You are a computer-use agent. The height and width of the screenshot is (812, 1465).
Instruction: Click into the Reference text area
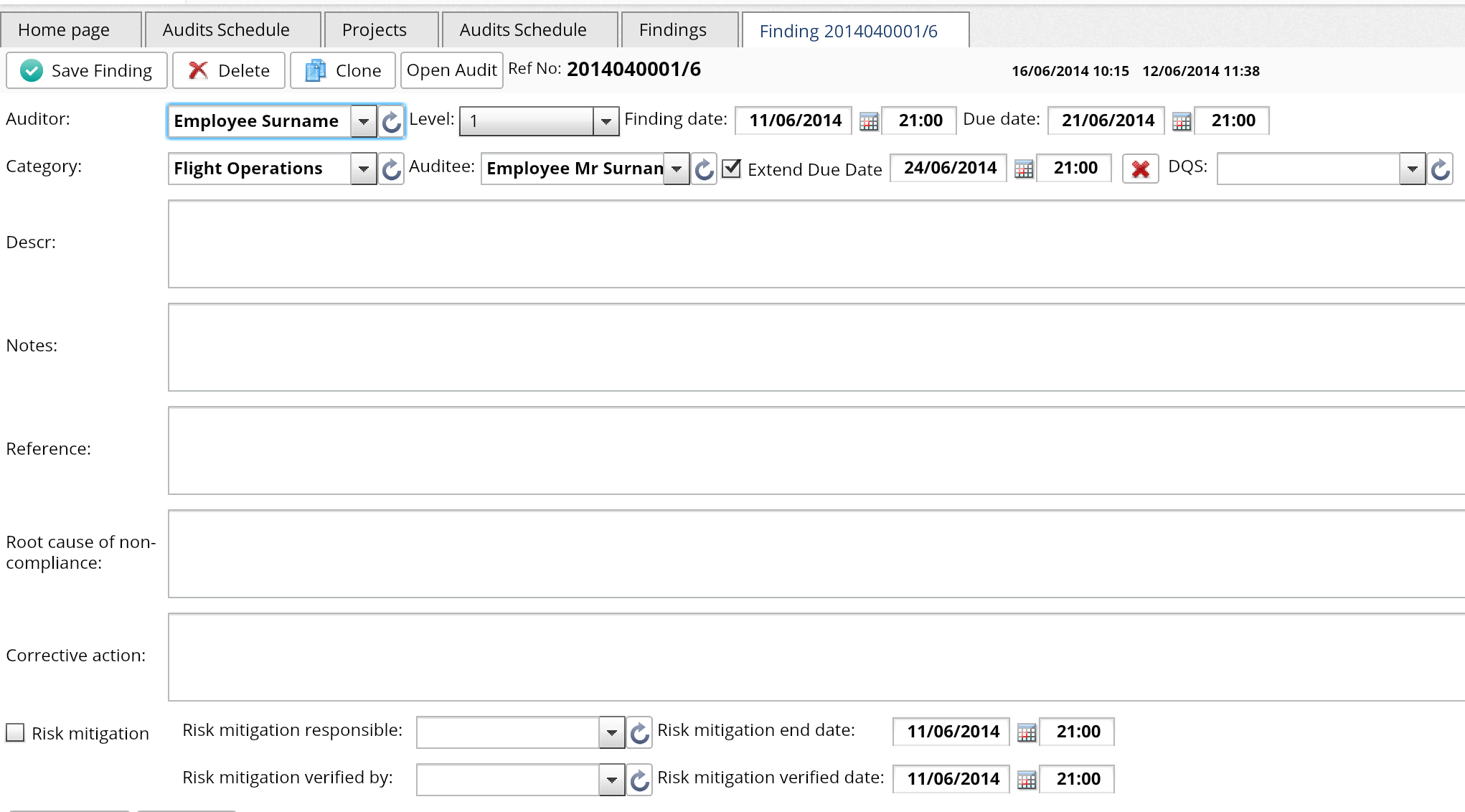pos(816,450)
